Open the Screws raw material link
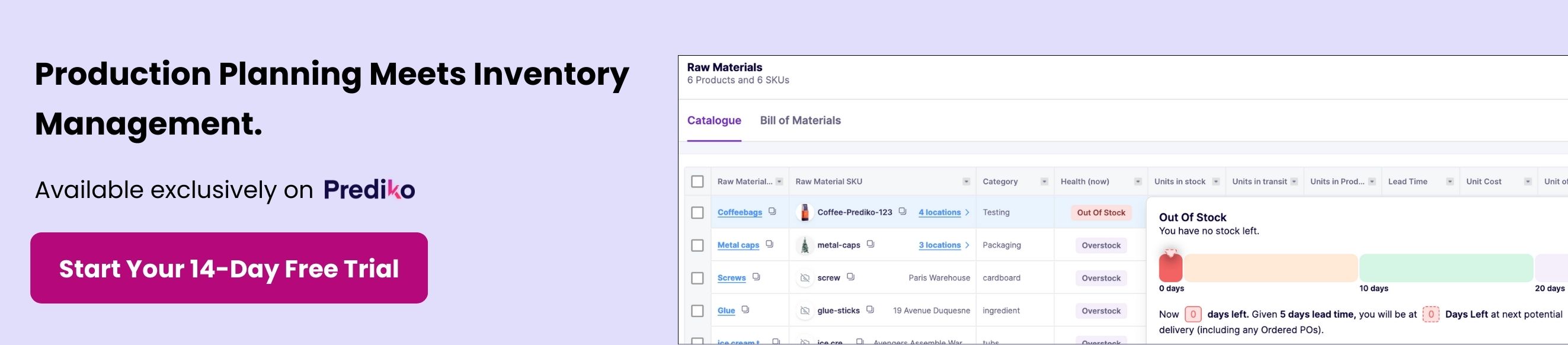This screenshot has width=1568, height=345. point(732,278)
